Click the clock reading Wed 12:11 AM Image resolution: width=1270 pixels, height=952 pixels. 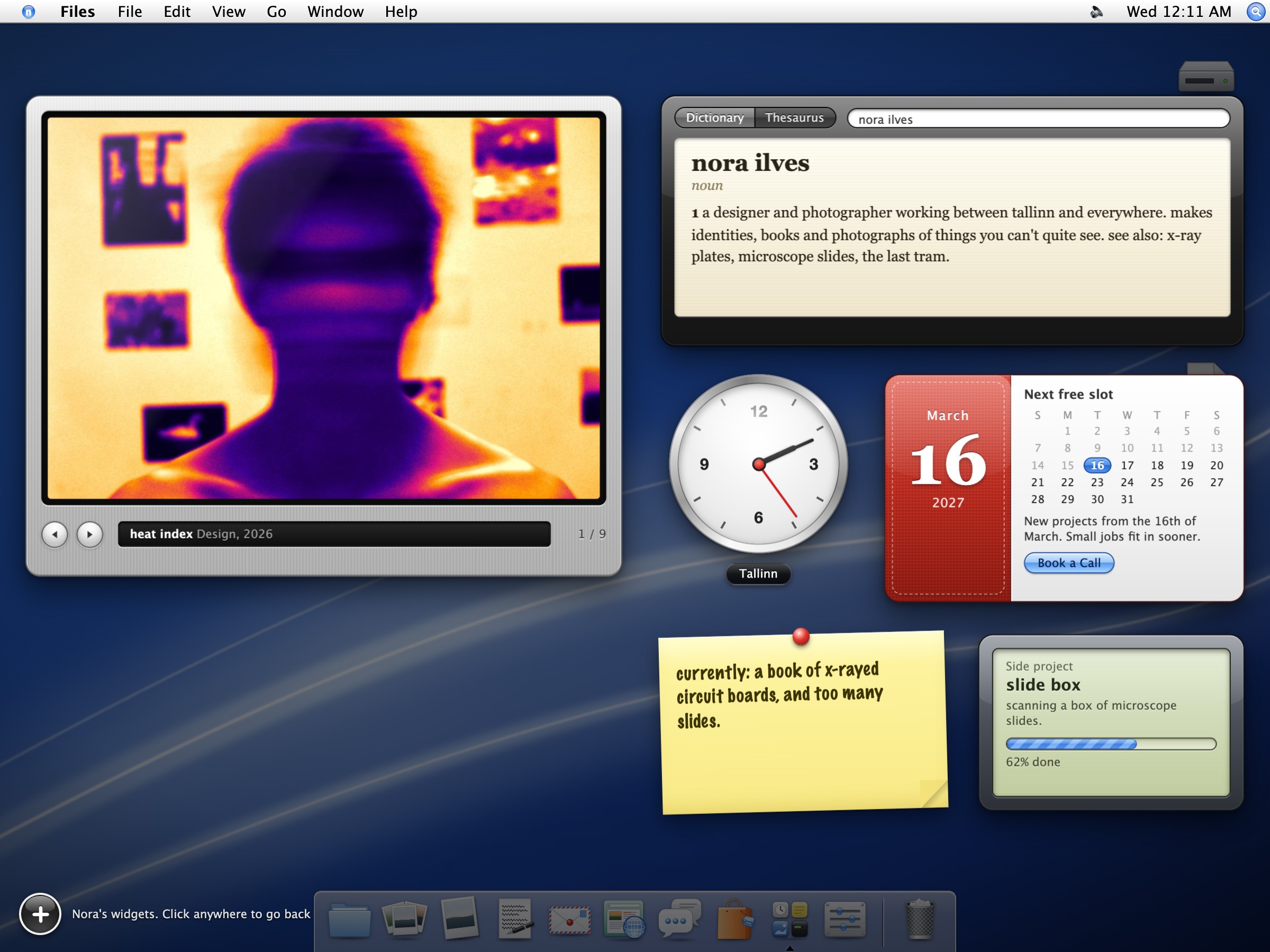click(x=1178, y=12)
